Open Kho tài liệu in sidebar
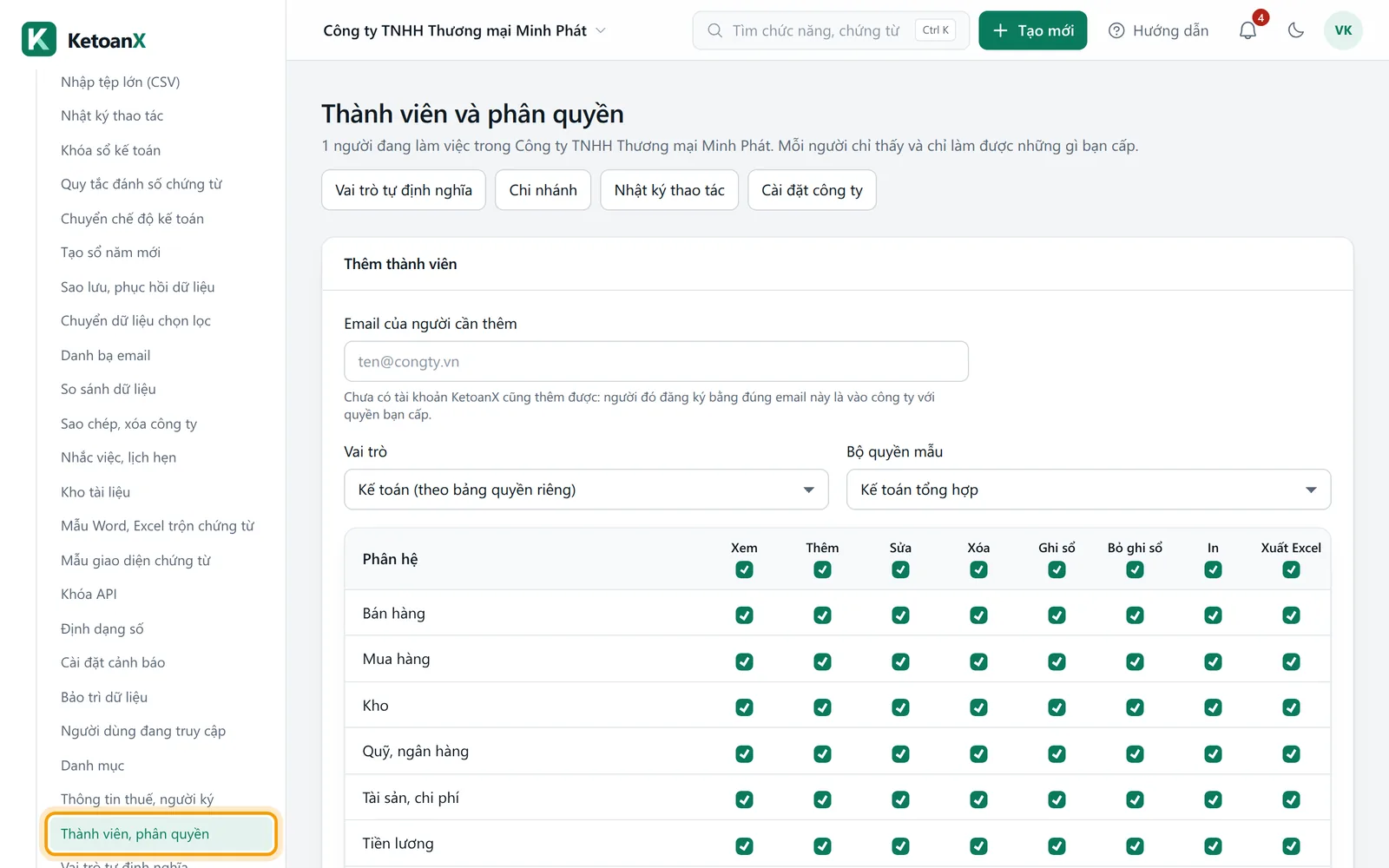This screenshot has height=868, width=1389. coord(95,491)
